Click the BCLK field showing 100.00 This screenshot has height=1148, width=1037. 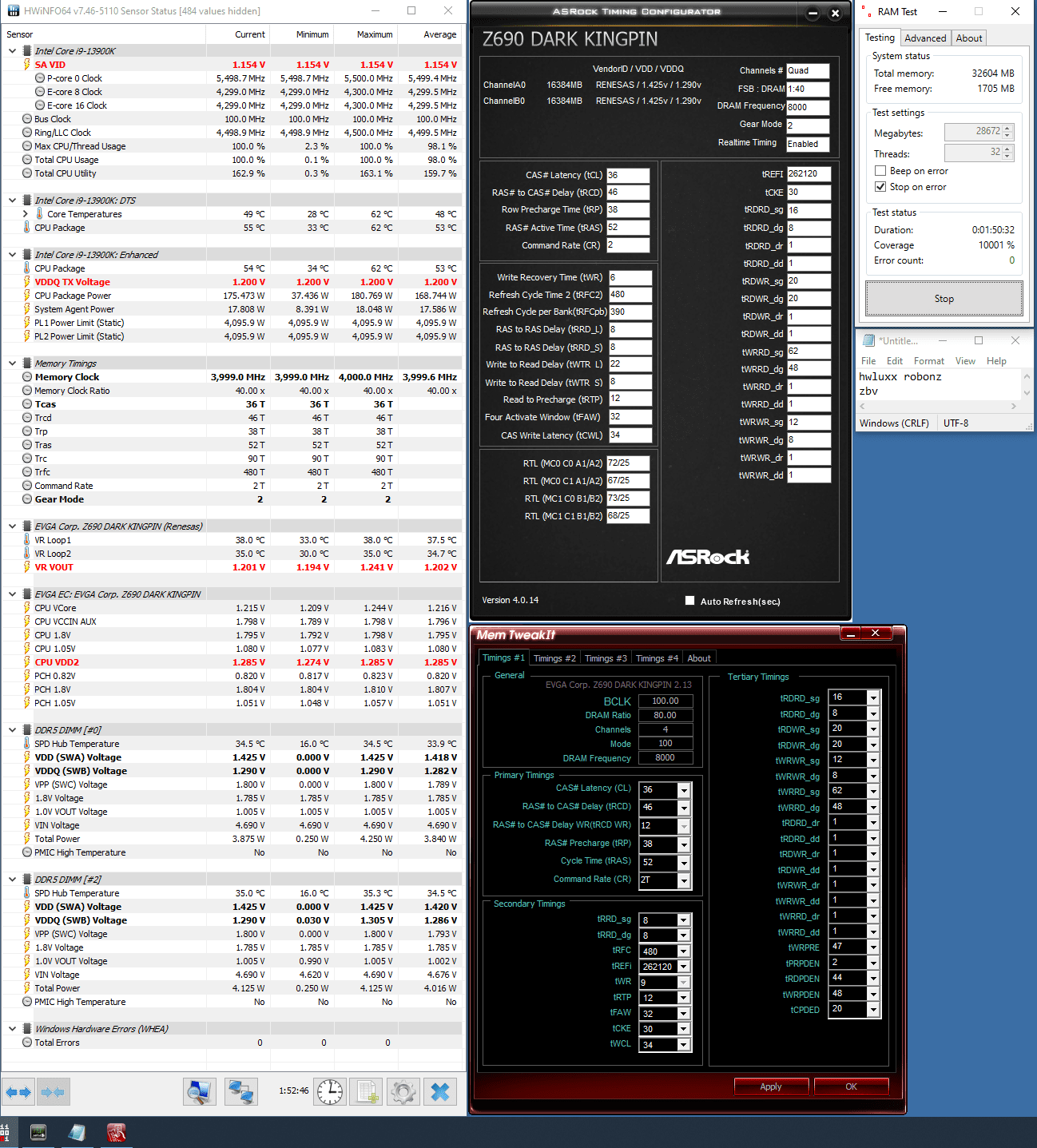[x=666, y=701]
